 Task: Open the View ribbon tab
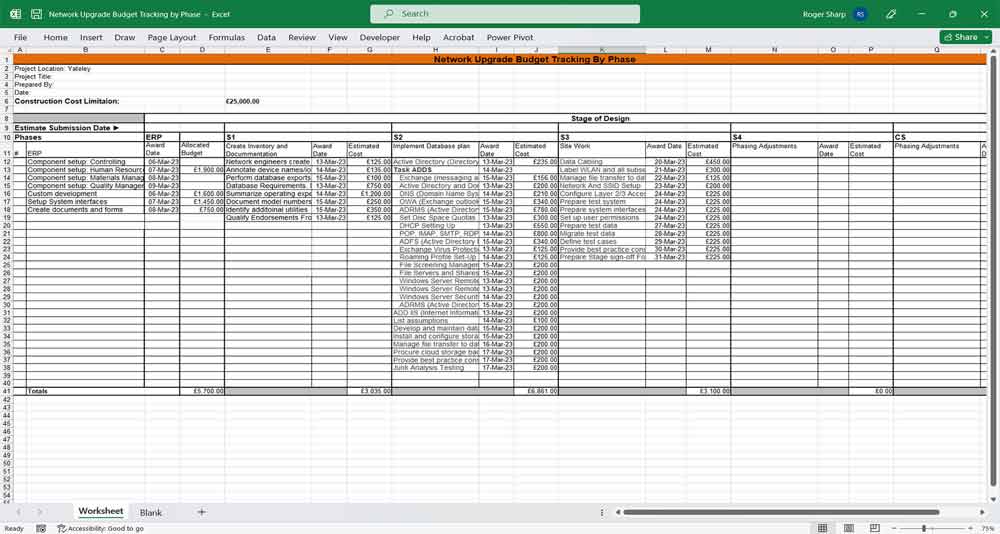click(338, 38)
